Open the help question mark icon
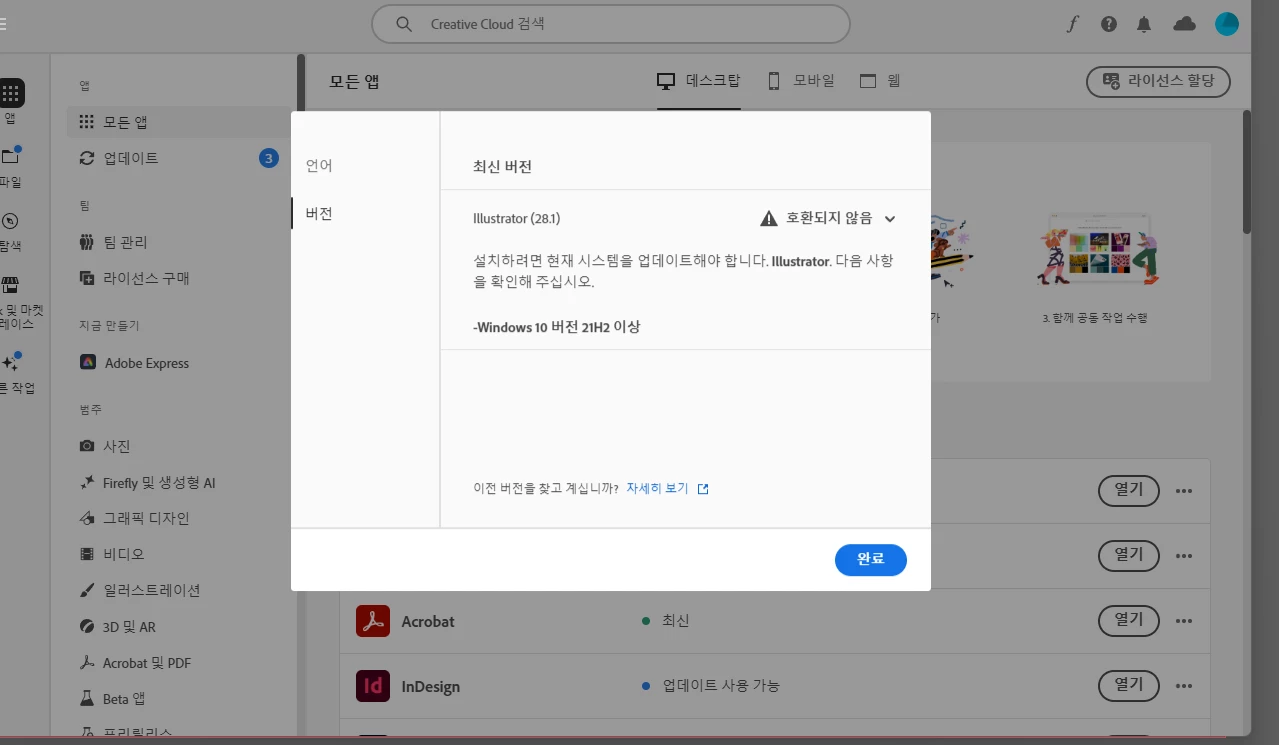This screenshot has width=1279, height=745. tap(1109, 24)
